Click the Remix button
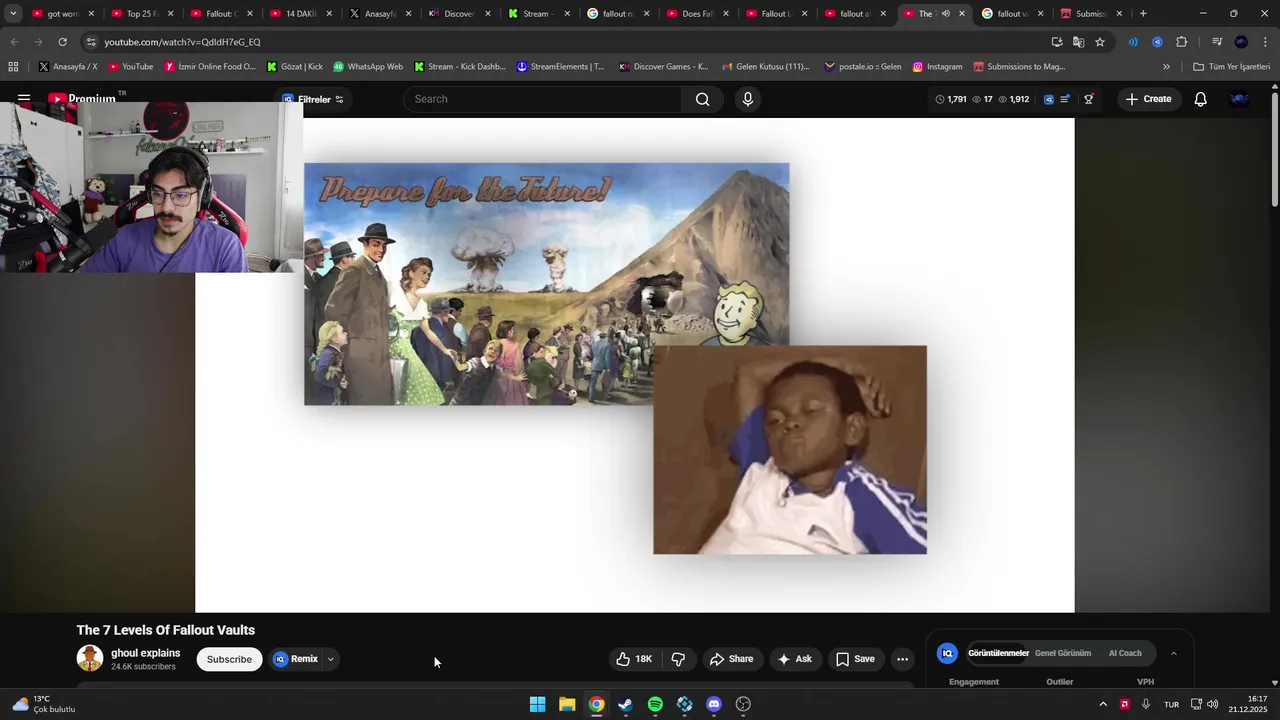 point(296,659)
